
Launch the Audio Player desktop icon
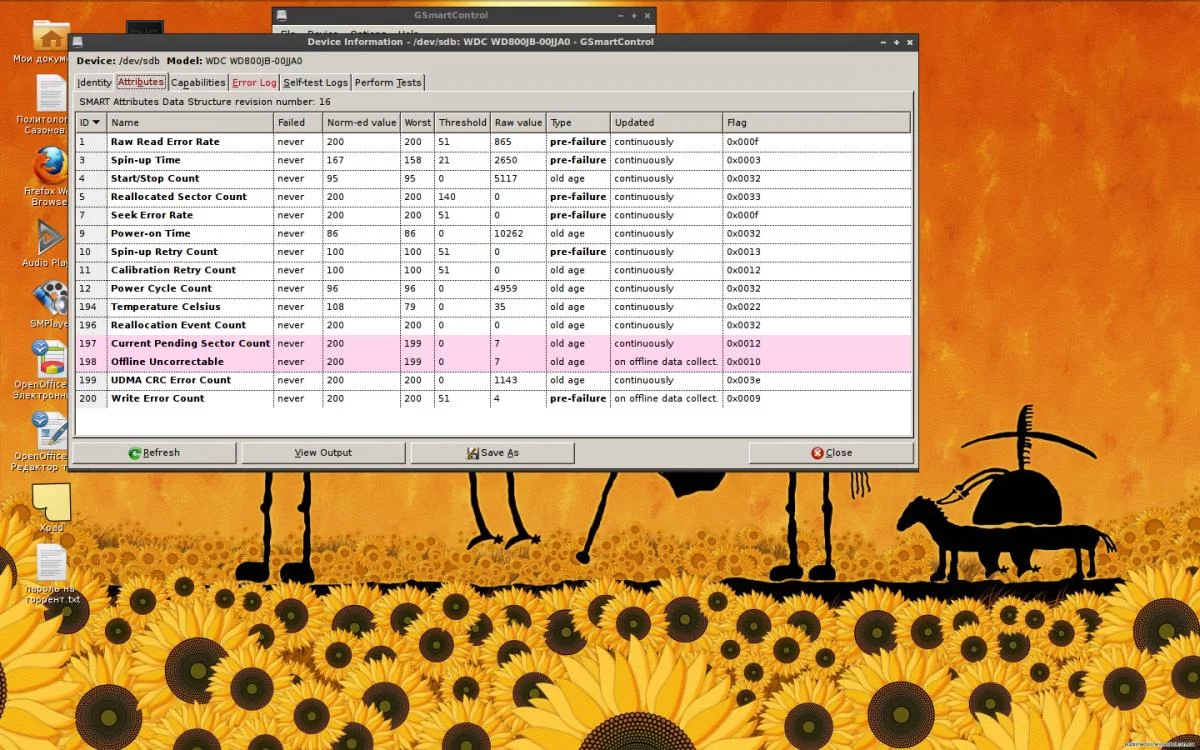pos(50,237)
